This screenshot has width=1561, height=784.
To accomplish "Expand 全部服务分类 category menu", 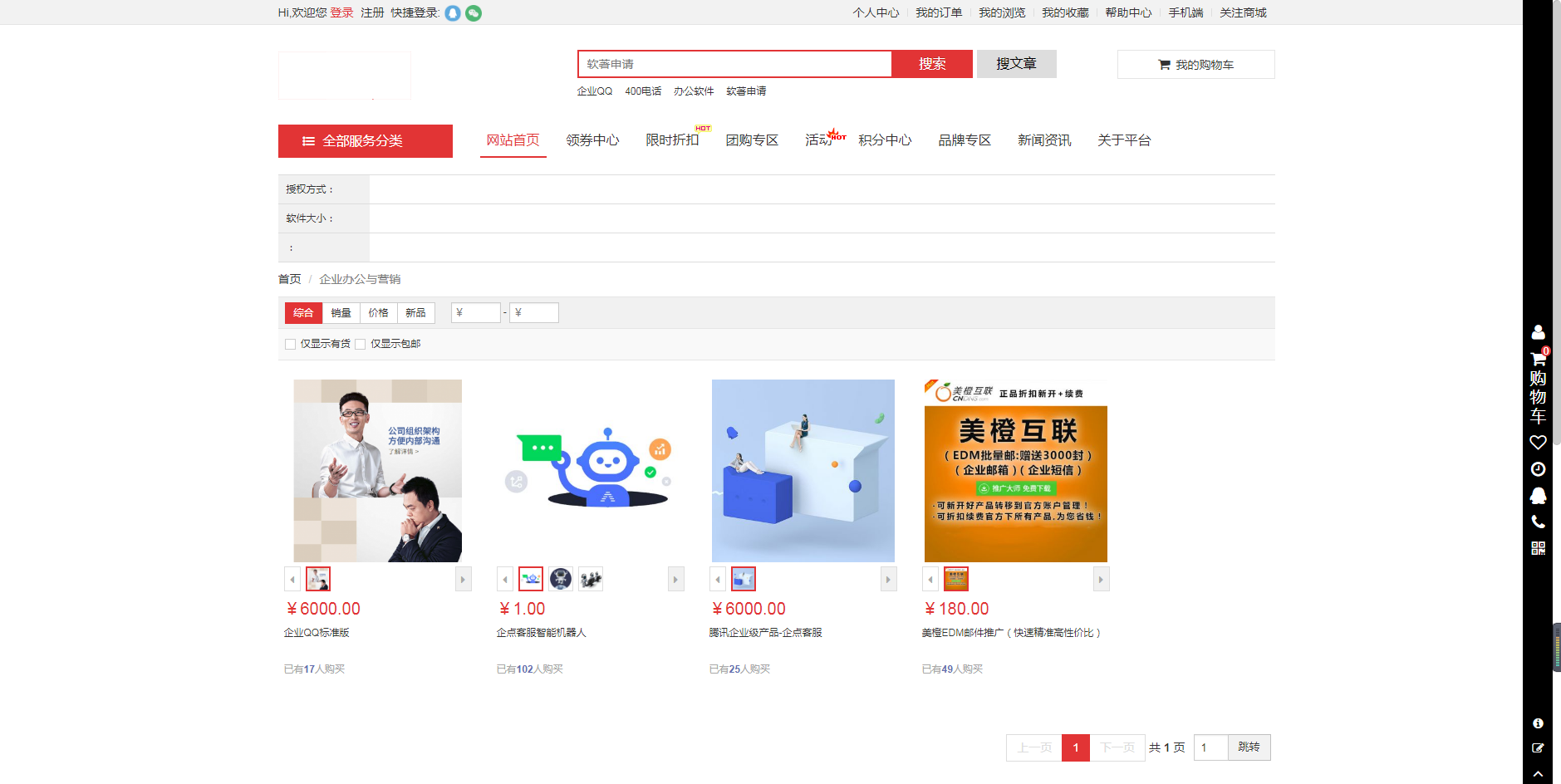I will point(366,141).
